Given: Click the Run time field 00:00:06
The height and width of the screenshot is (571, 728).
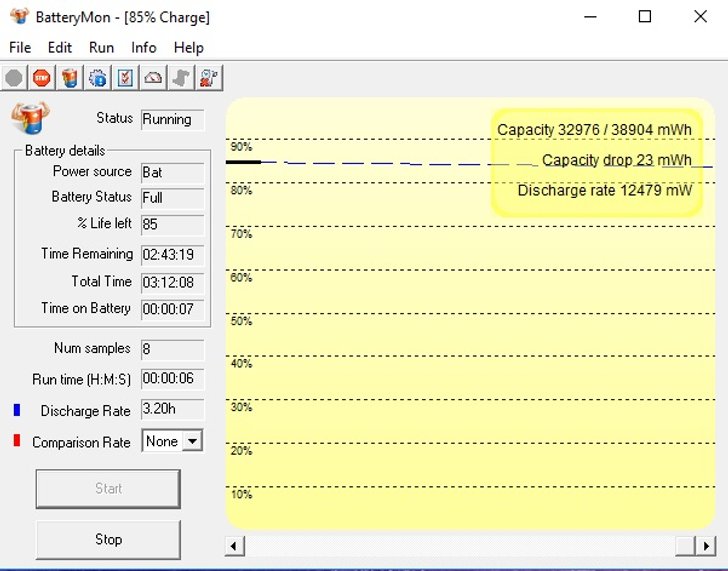Looking at the screenshot, I should [172, 379].
